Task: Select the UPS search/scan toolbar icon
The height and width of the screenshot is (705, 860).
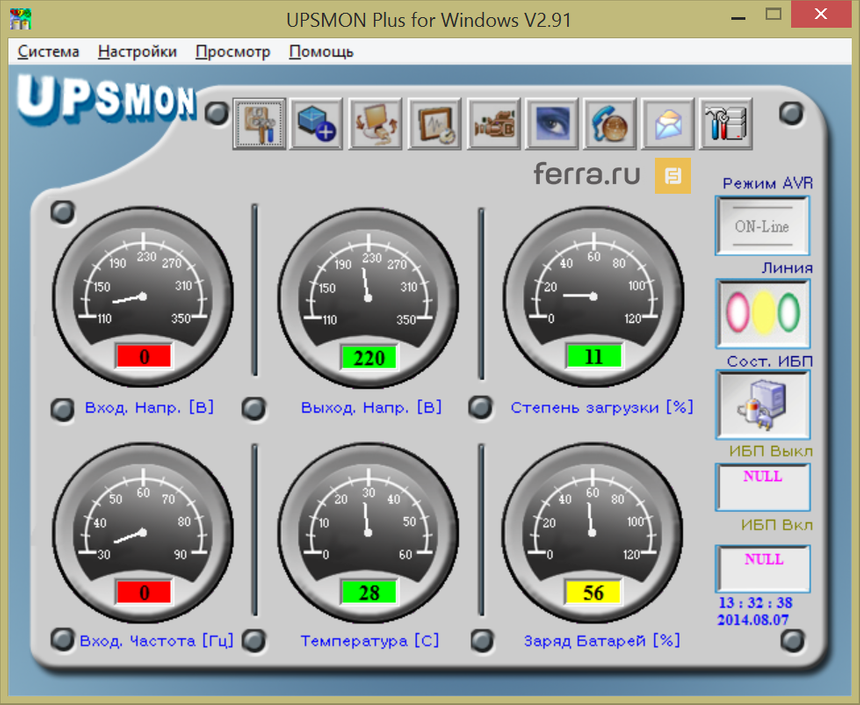Action: click(259, 123)
